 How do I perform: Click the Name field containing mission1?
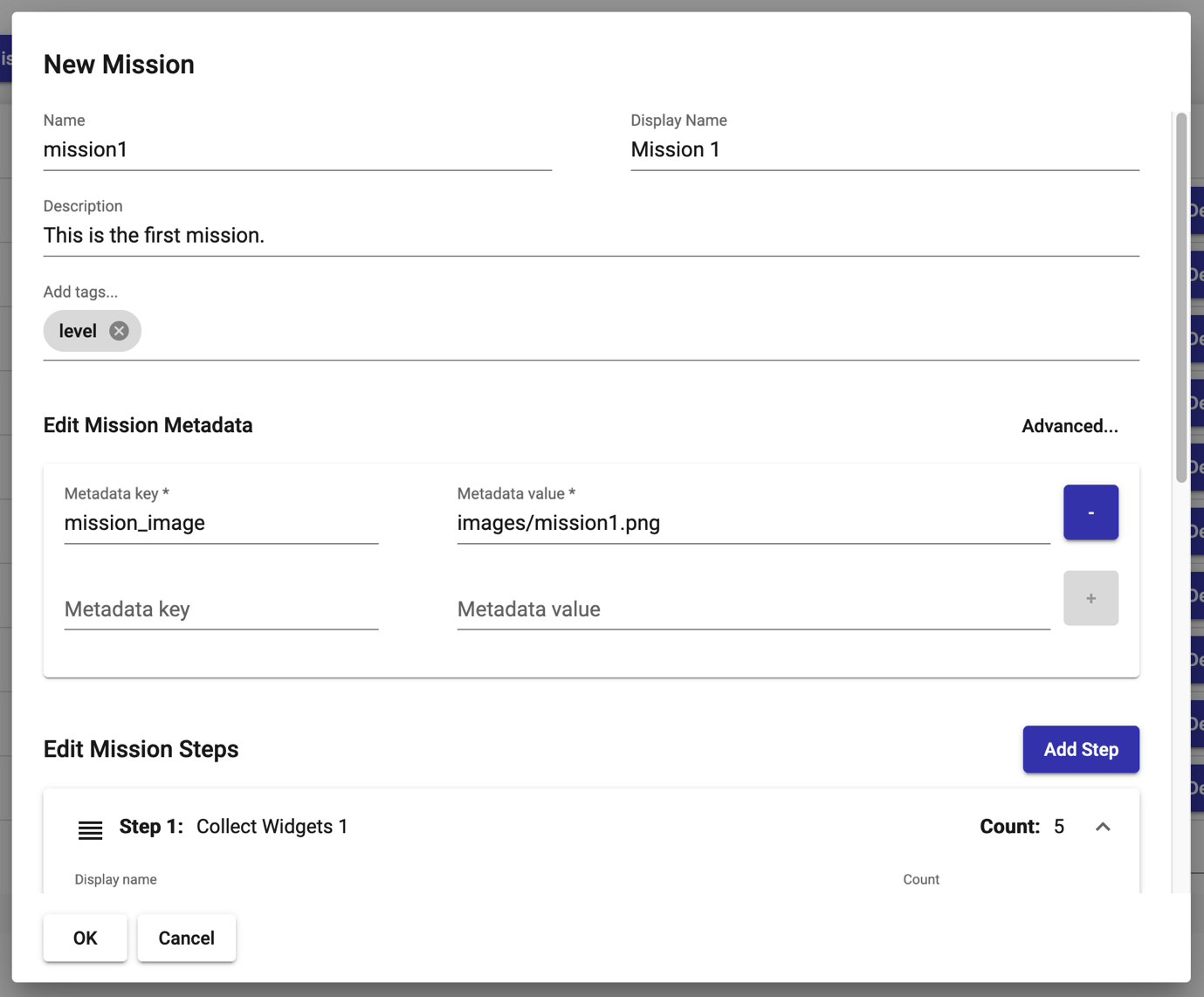pyautogui.click(x=297, y=150)
